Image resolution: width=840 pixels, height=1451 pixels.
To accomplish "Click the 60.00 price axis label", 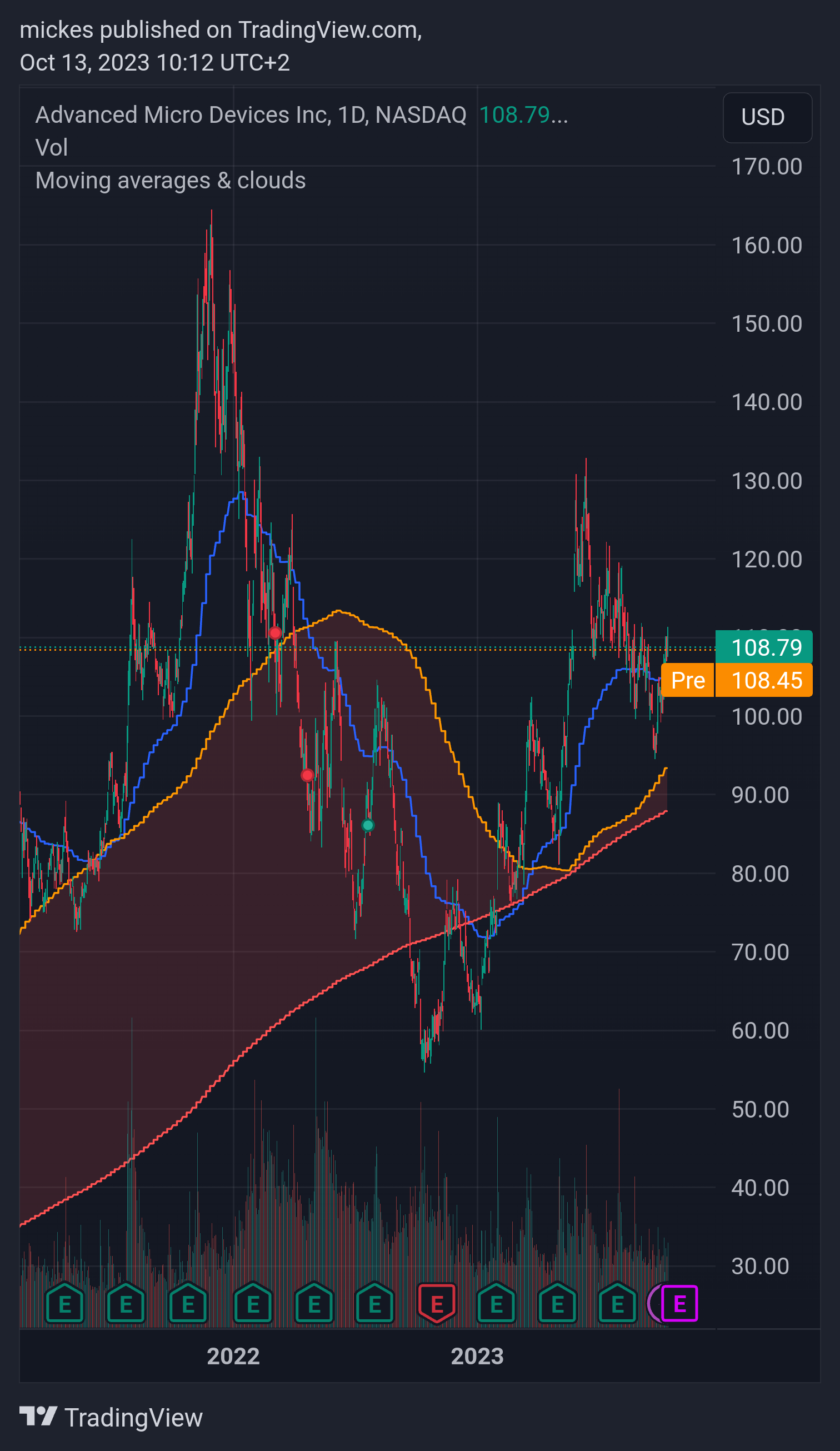I will click(760, 1030).
